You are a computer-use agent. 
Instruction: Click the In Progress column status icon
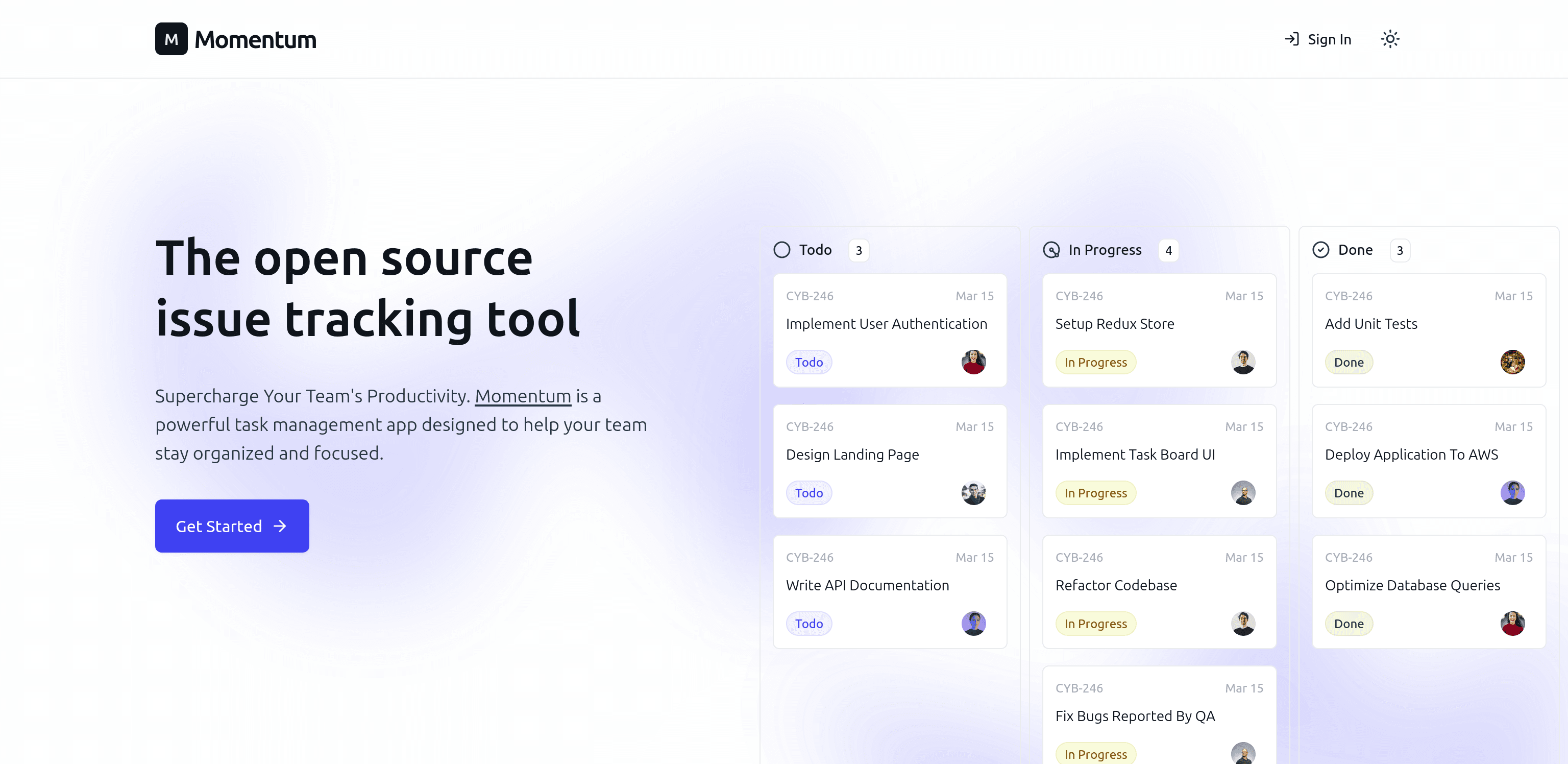click(1051, 250)
